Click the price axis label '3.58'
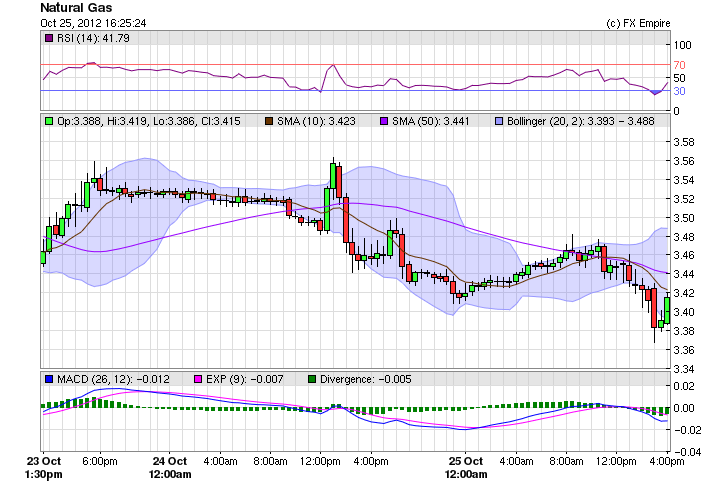 point(684,142)
